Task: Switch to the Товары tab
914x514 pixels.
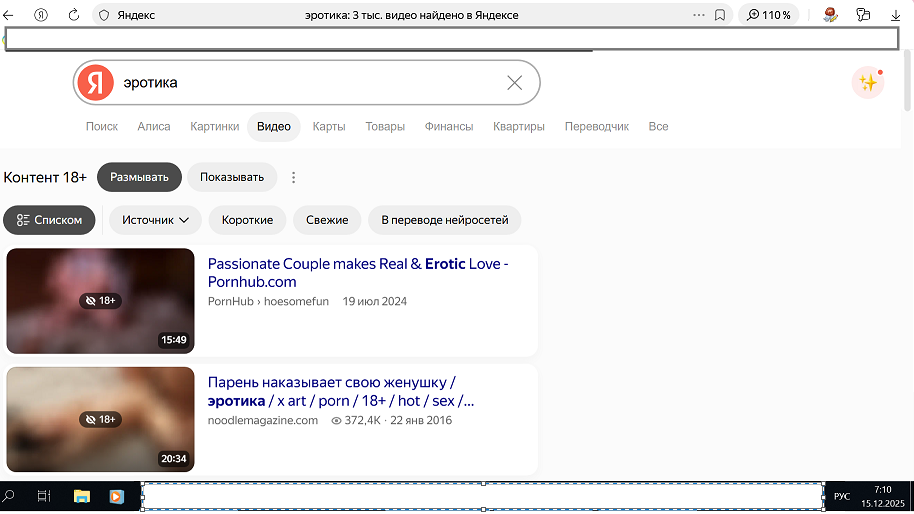Action: tap(385, 126)
